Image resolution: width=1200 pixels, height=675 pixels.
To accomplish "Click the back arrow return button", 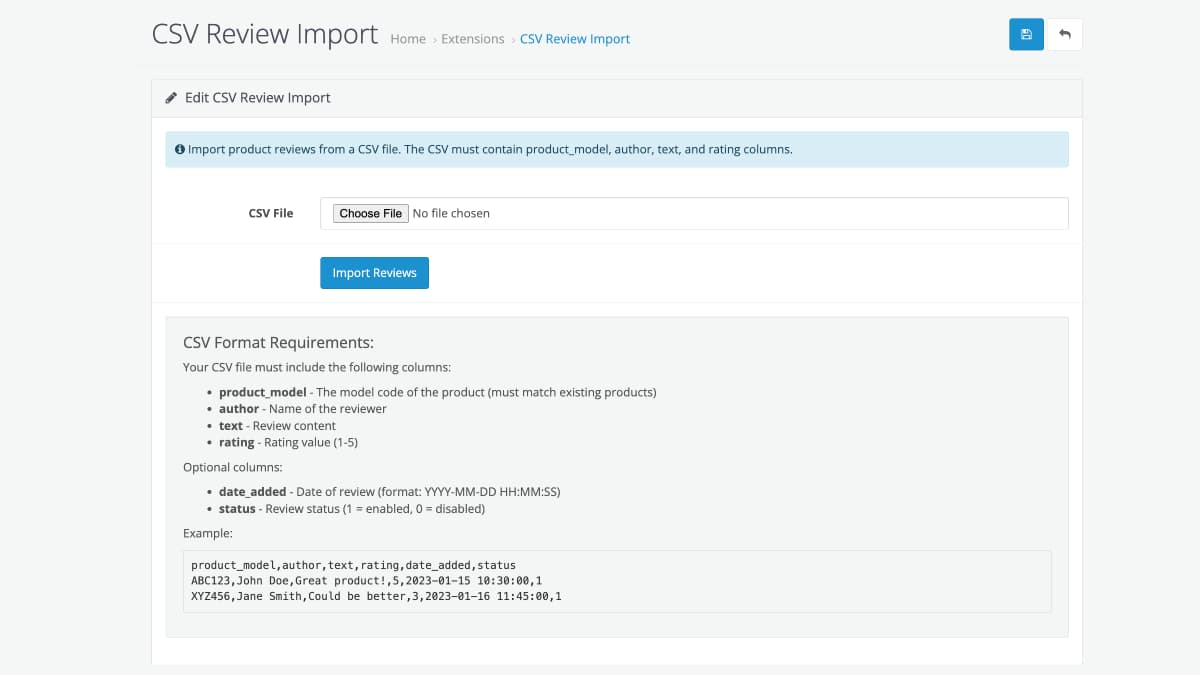I will [1064, 34].
